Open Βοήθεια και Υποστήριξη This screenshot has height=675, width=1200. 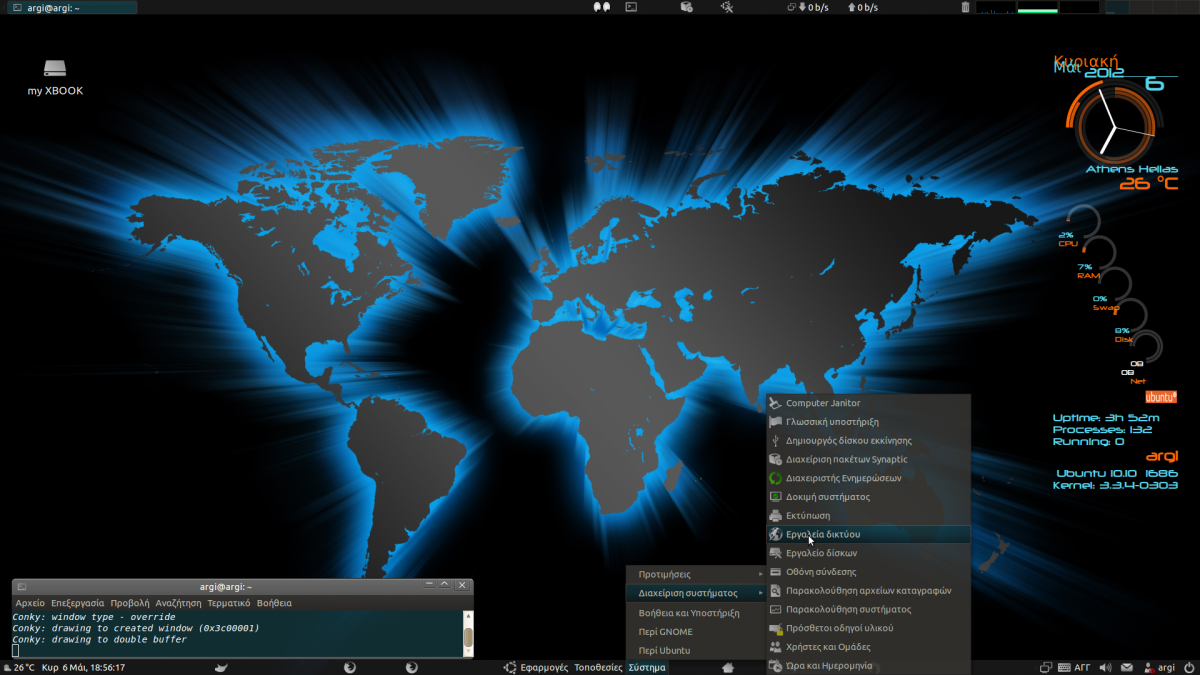(x=696, y=613)
